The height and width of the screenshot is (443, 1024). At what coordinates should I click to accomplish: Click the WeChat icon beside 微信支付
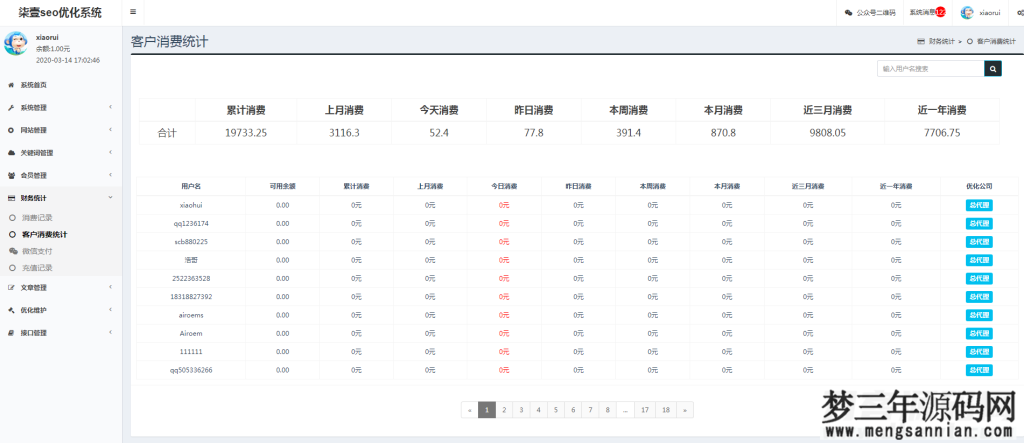click(x=13, y=251)
